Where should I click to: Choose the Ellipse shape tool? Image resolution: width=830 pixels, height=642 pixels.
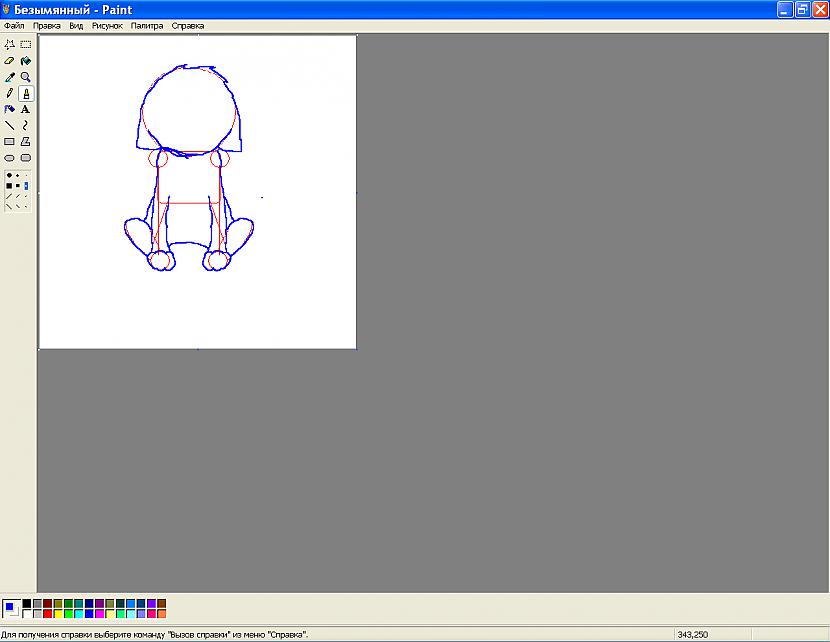click(x=10, y=158)
